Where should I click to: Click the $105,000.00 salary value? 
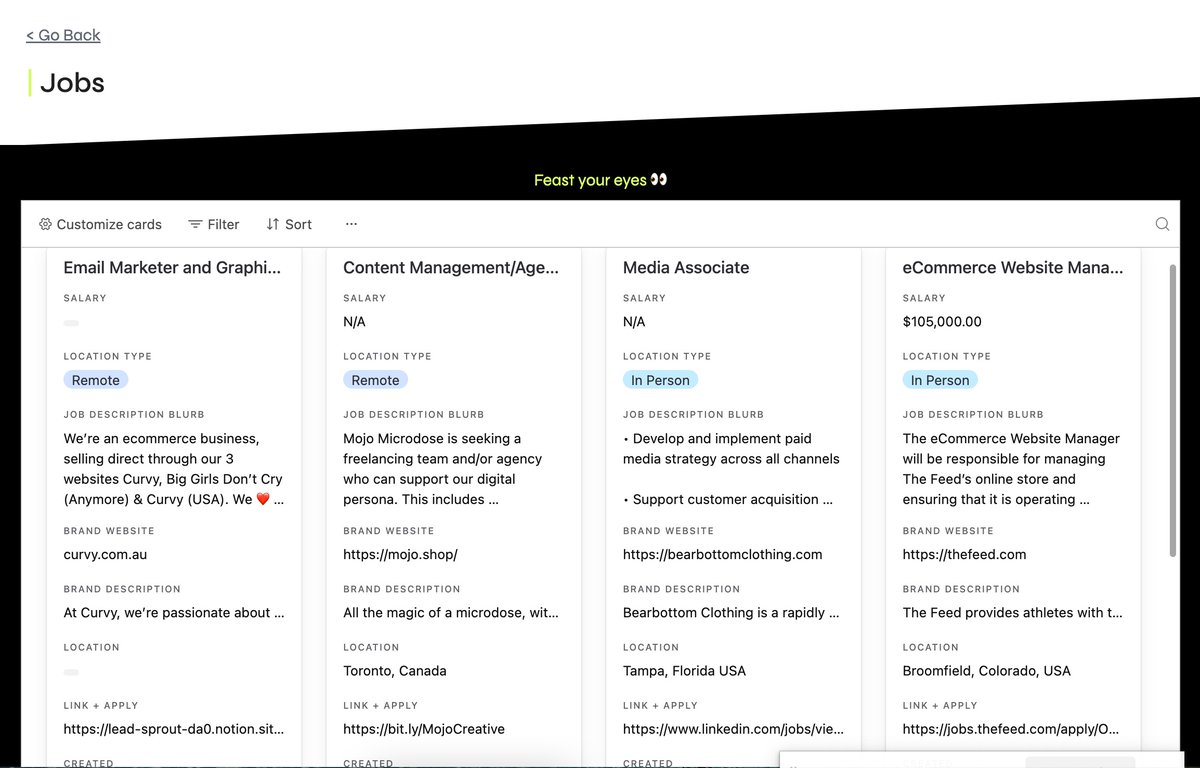(x=942, y=322)
